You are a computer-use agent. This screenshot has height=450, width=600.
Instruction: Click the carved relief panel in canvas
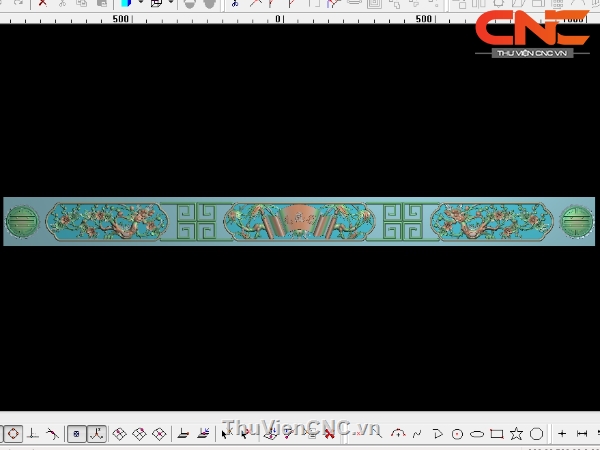[x=299, y=221]
